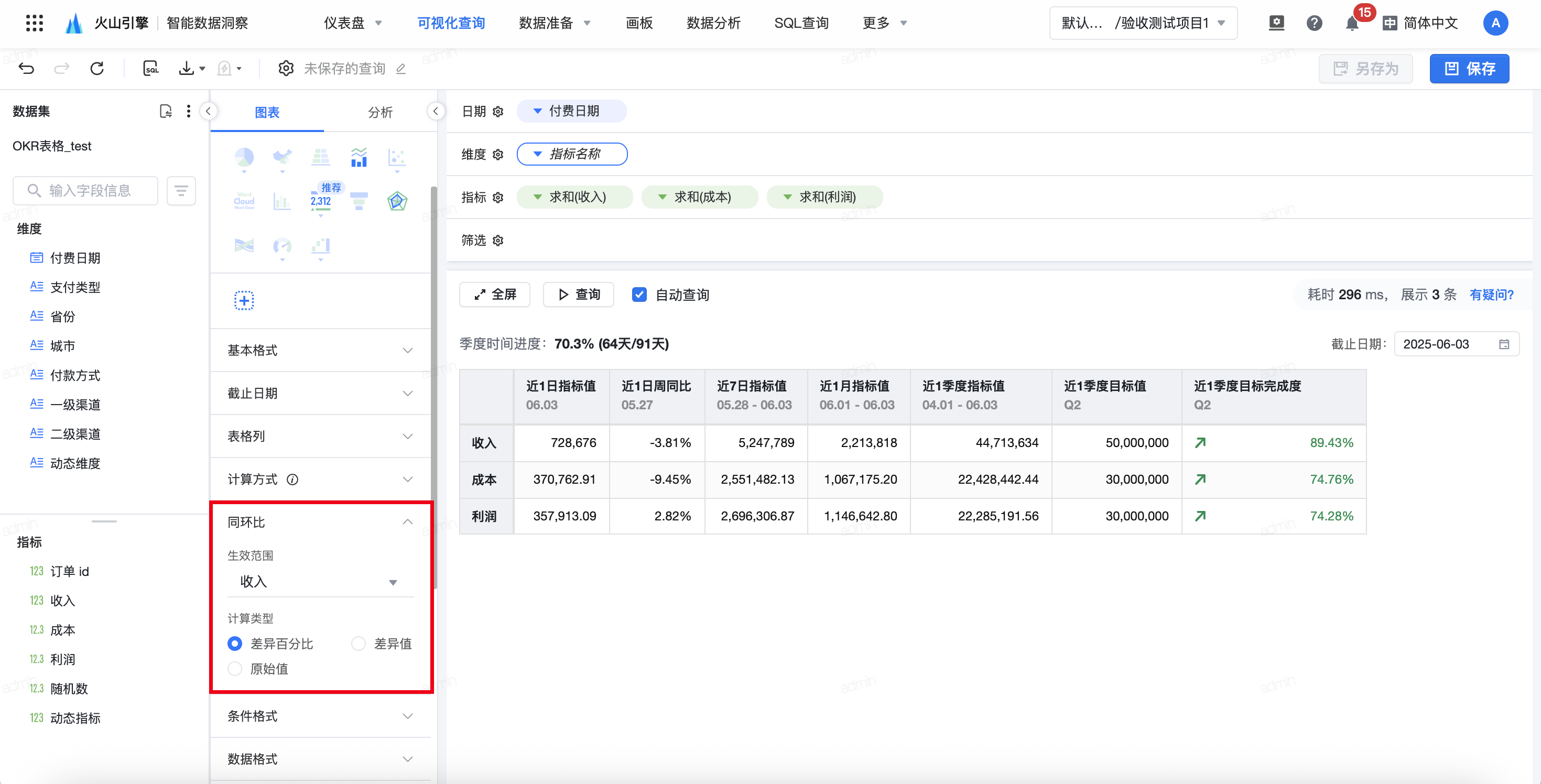This screenshot has width=1541, height=784.
Task: Click the undo arrow icon
Action: (26, 68)
